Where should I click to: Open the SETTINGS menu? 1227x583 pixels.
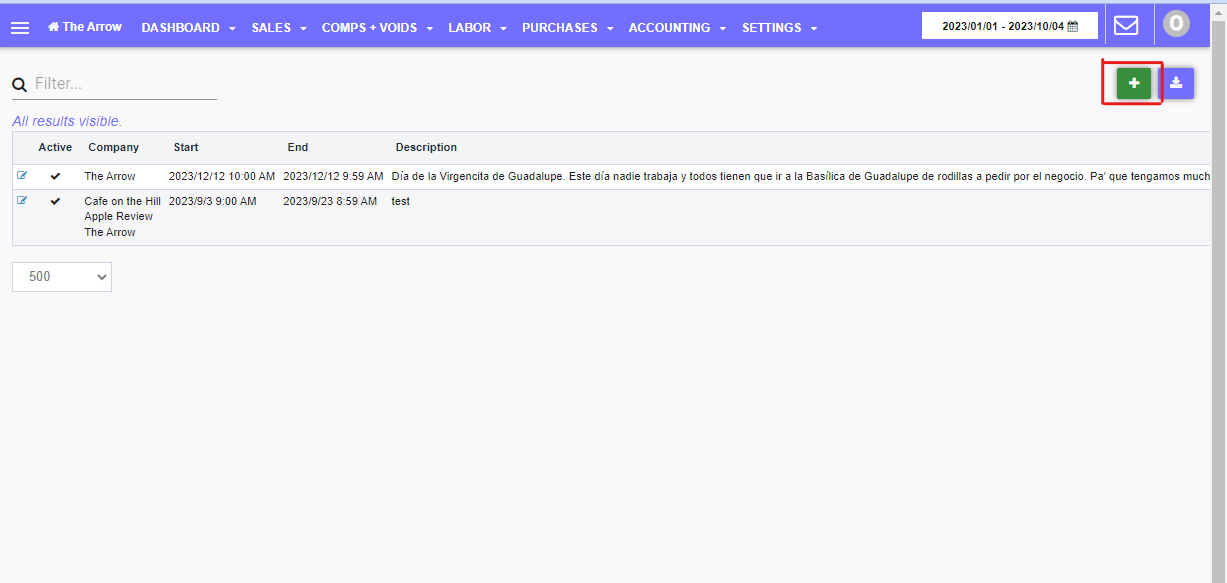(780, 28)
